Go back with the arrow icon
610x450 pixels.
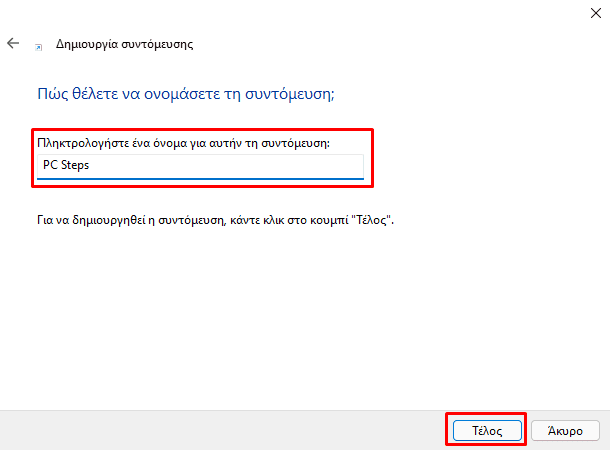tap(13, 43)
